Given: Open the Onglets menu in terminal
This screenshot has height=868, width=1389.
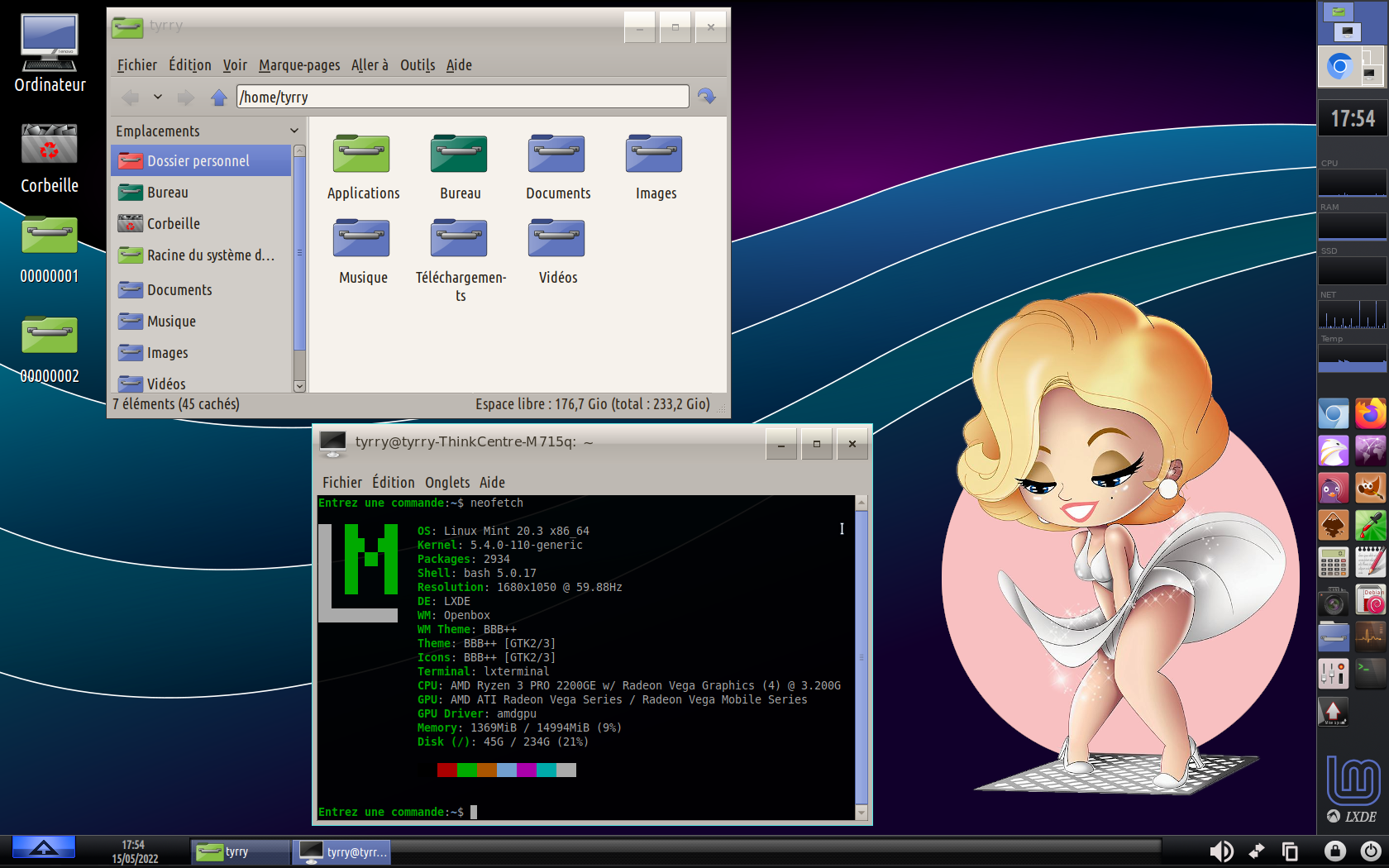Looking at the screenshot, I should coord(447,482).
